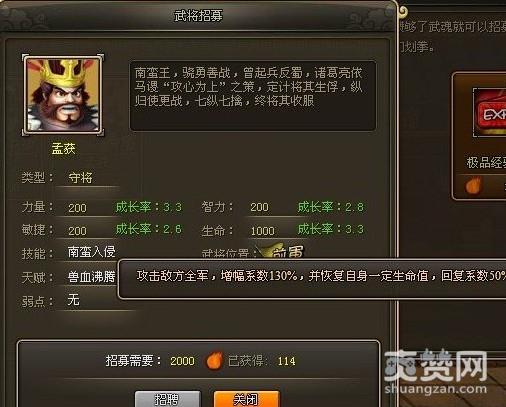The image size is (506, 407).
Task: Click the 力量 value 200
Action: [77, 208]
